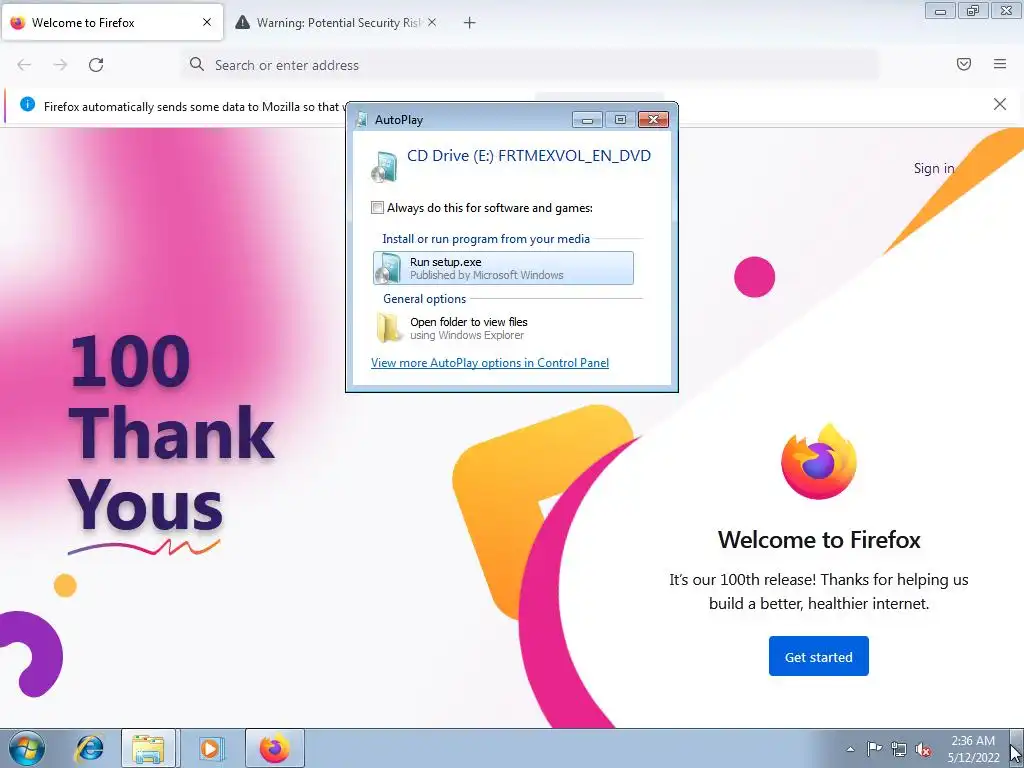
Task: Click the Firefox forward arrow
Action: click(60, 65)
